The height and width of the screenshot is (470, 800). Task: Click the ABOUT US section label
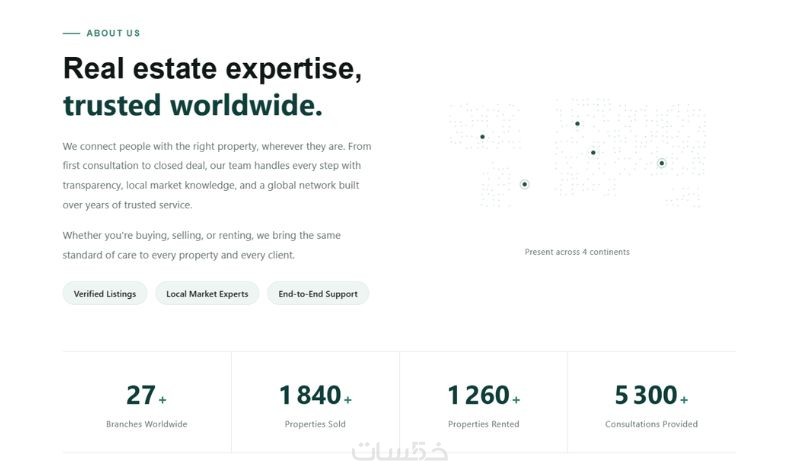tap(113, 33)
